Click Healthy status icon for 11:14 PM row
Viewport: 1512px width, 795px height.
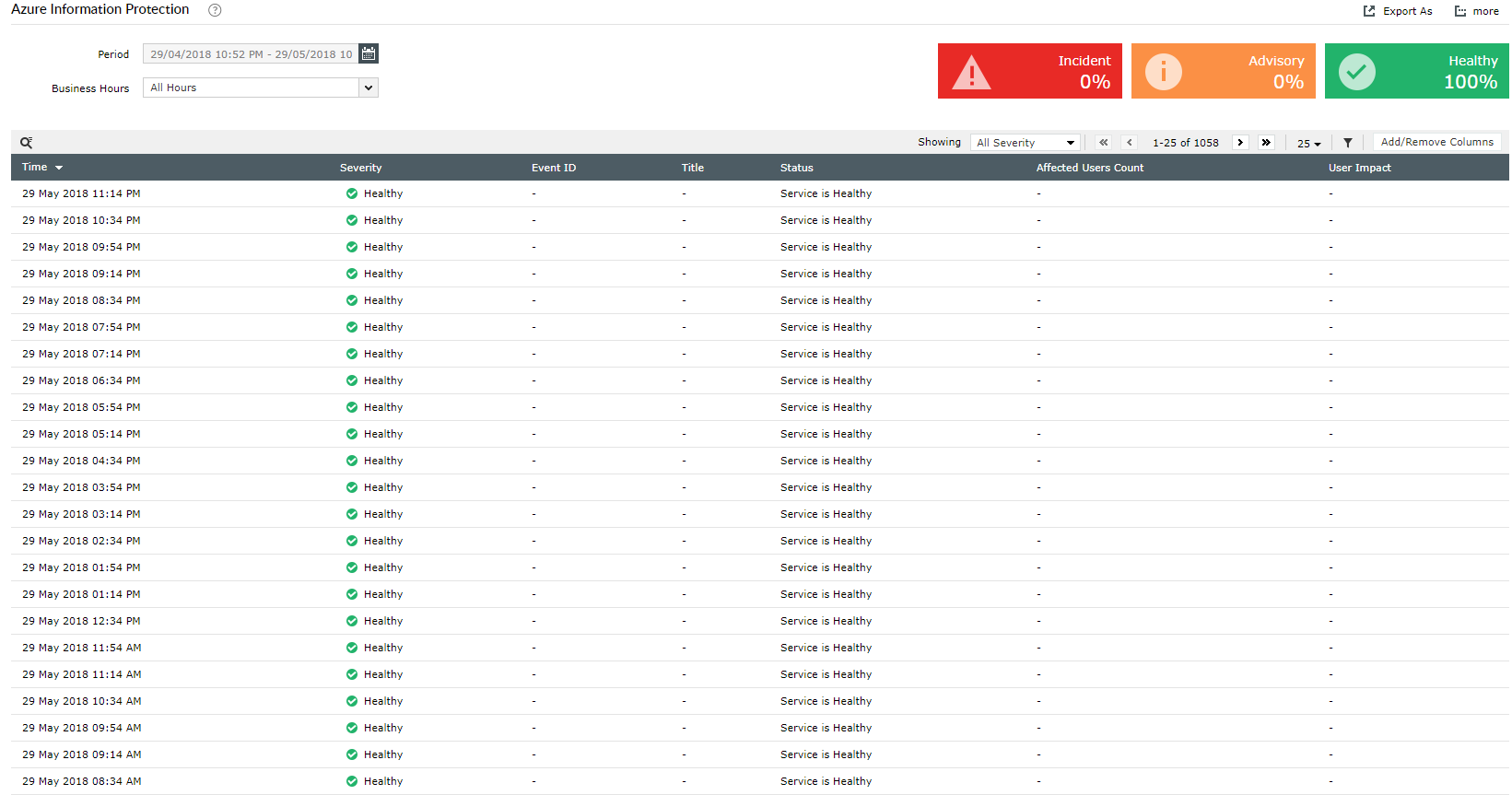point(352,193)
